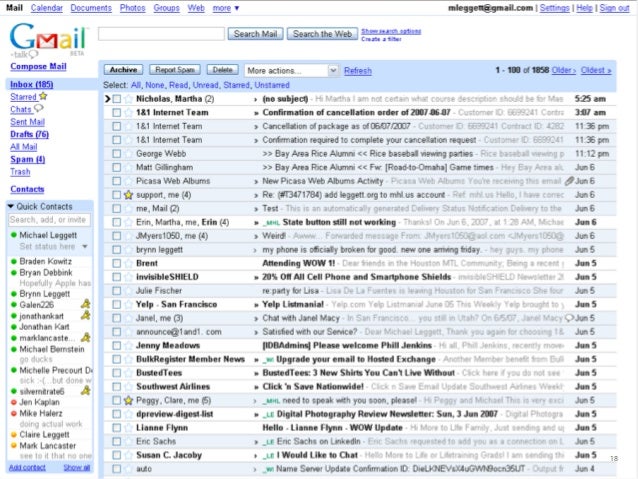Viewport: 638px width, 479px height.
Task: Click orange idle dot for Claire Leggett
Action: point(14,435)
